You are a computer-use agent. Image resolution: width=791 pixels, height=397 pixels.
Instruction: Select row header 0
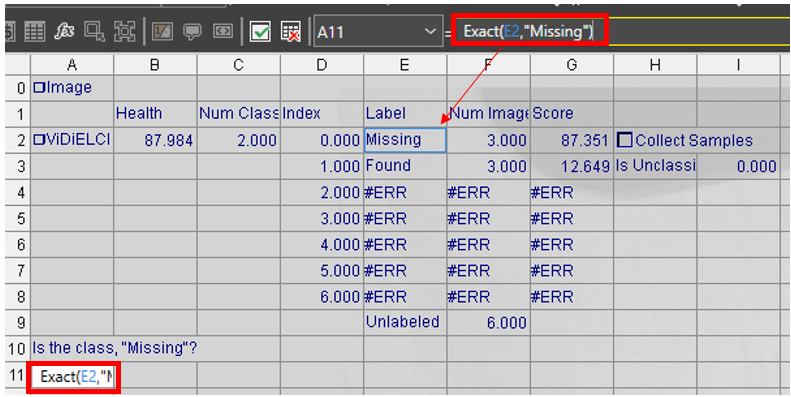click(18, 88)
